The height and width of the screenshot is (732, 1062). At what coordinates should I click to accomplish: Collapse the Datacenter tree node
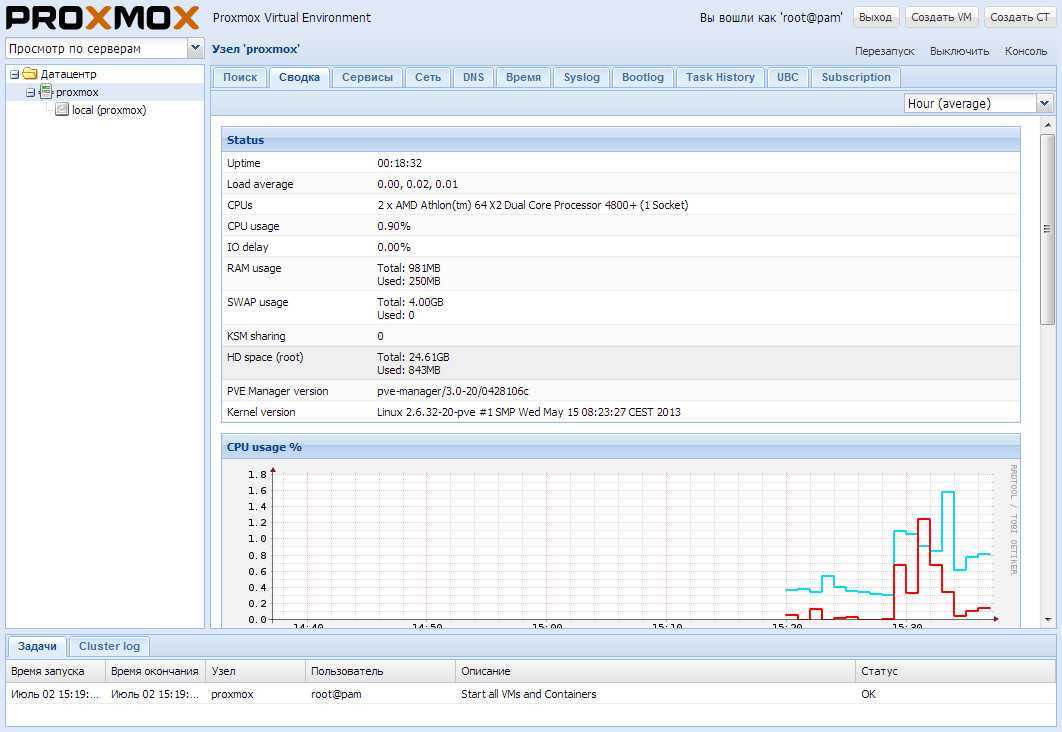(x=14, y=74)
